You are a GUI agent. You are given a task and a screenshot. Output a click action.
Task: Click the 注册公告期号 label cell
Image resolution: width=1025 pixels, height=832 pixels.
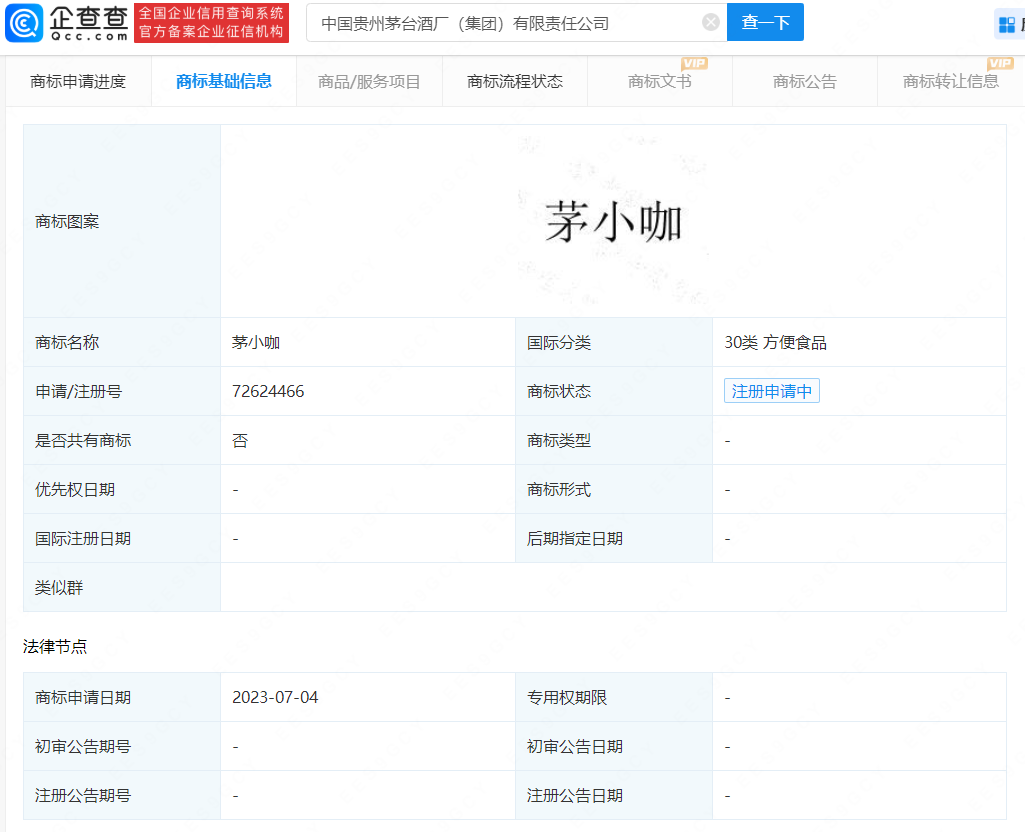[x=122, y=795]
